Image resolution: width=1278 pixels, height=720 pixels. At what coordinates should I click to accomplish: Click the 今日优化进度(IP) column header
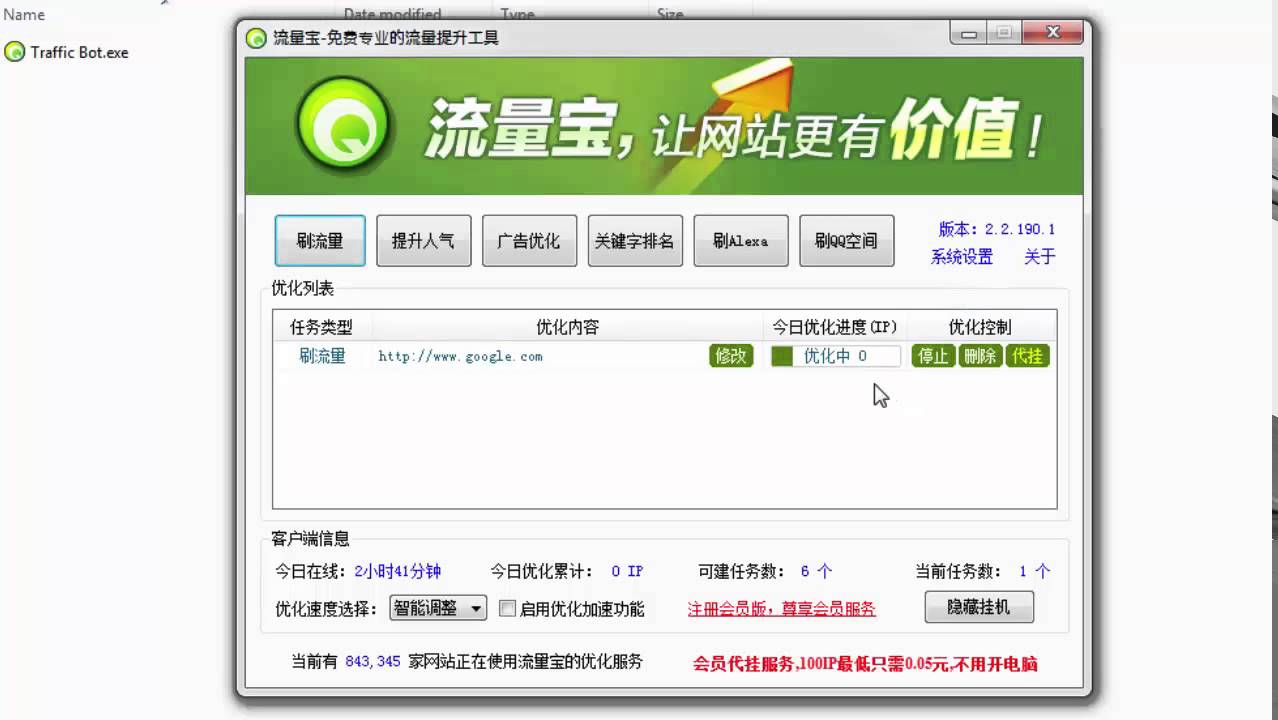click(x=835, y=327)
